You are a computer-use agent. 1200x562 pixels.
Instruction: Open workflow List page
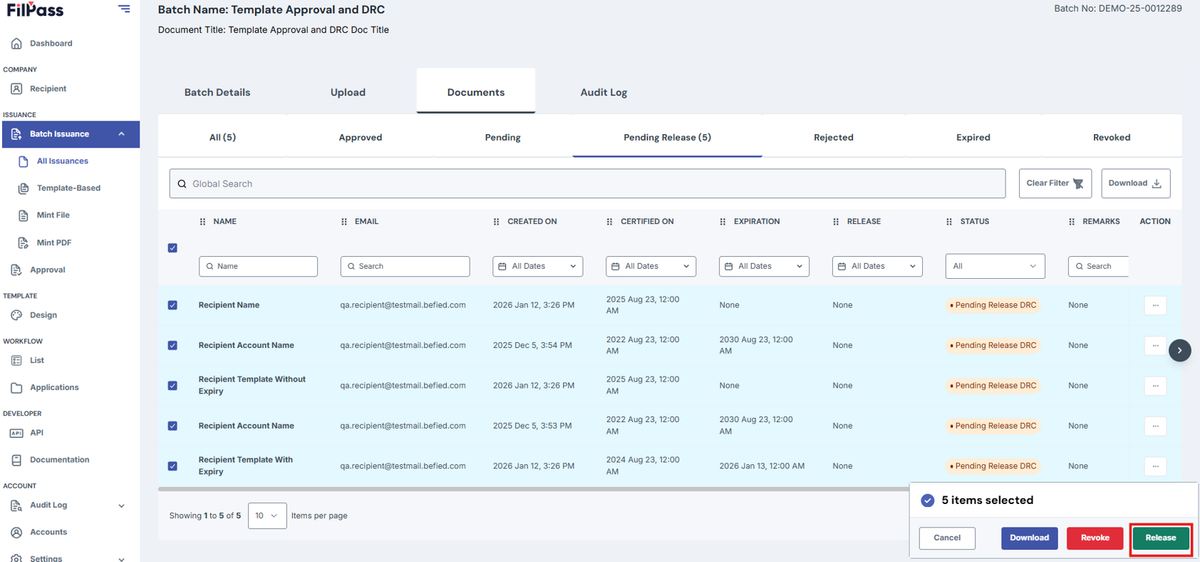tap(37, 360)
